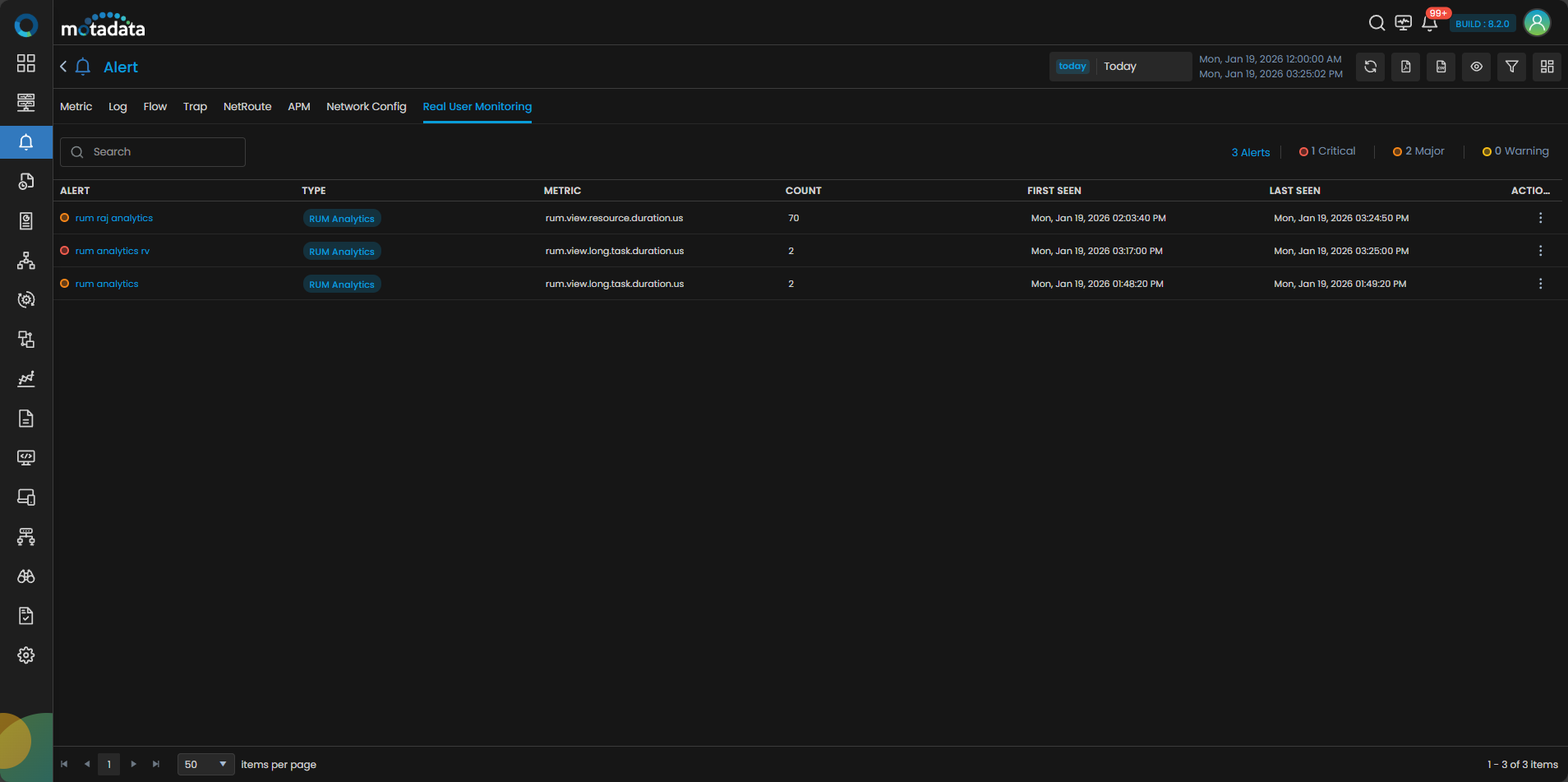Open the widget grid view icon
Screen dimensions: 1568x782
[x=1547, y=67]
